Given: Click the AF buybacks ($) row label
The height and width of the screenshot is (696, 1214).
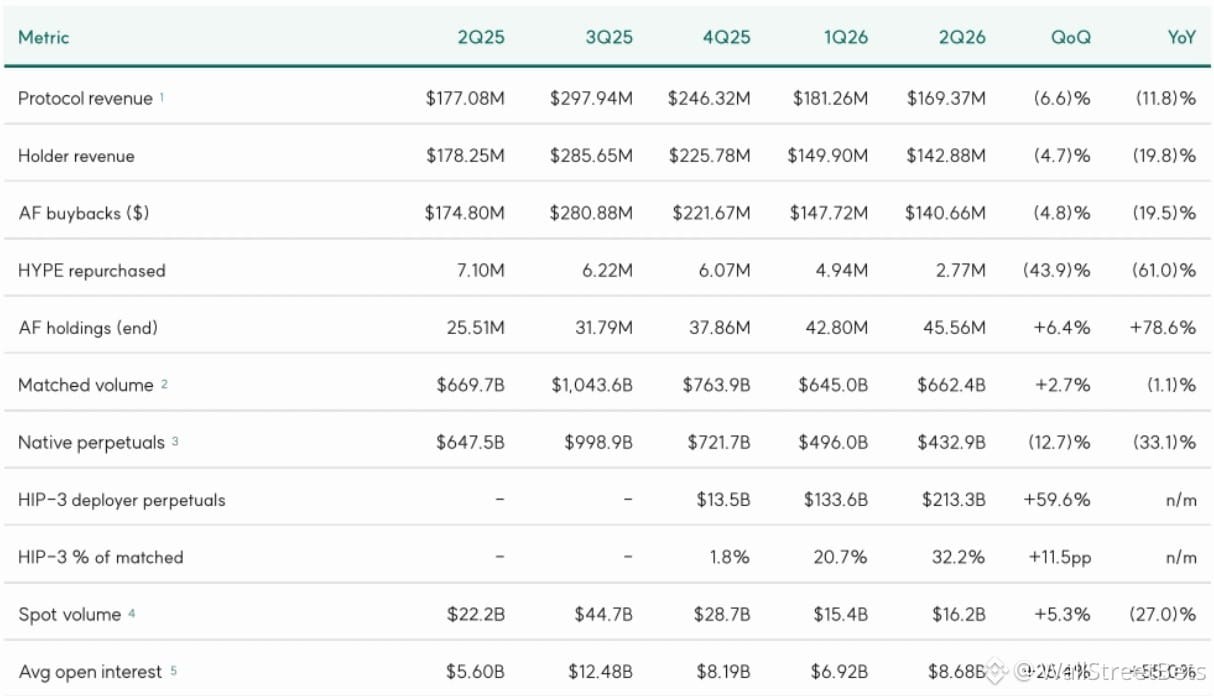Looking at the screenshot, I should click(84, 213).
